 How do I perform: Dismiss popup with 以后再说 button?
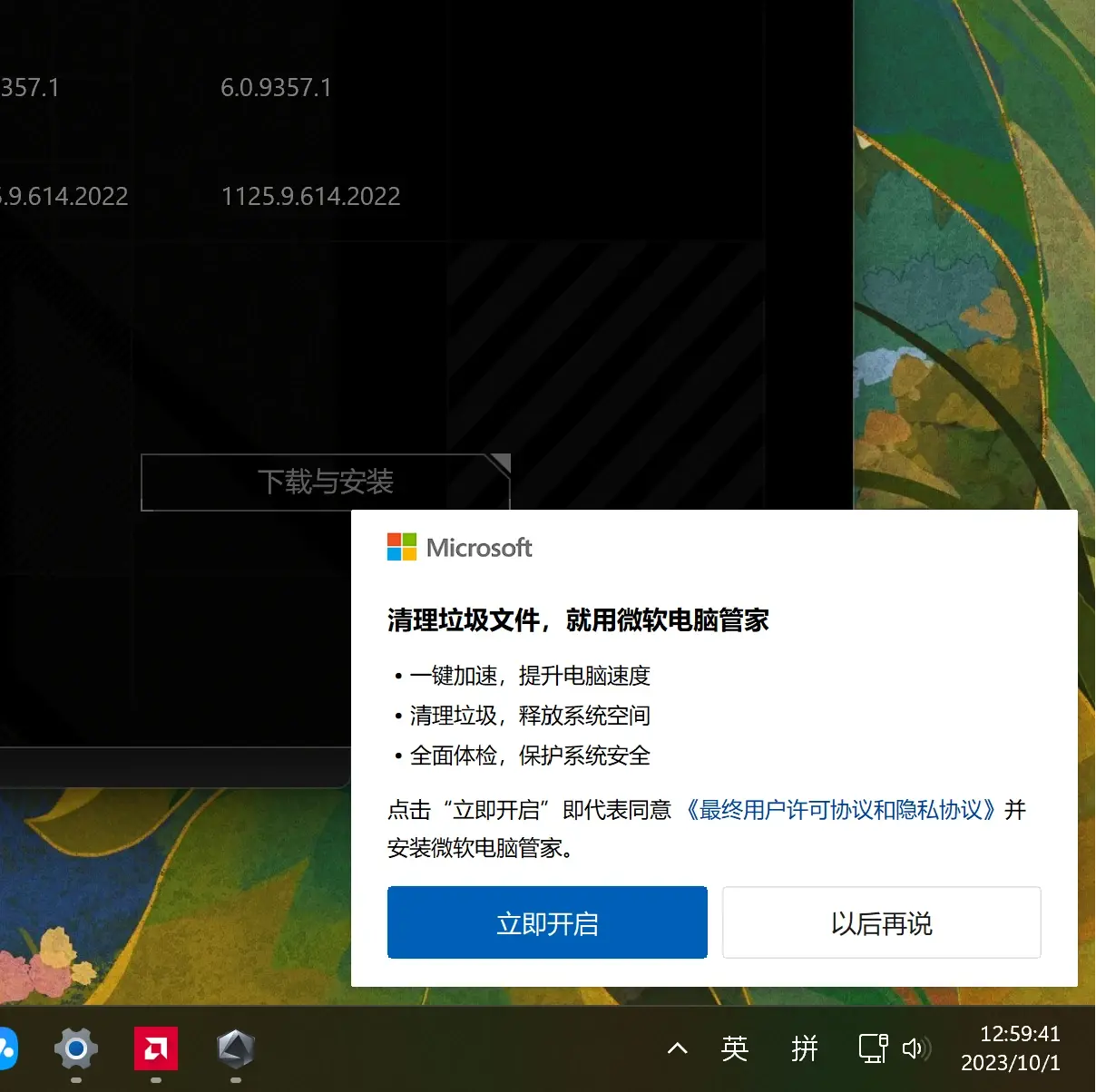point(882,922)
